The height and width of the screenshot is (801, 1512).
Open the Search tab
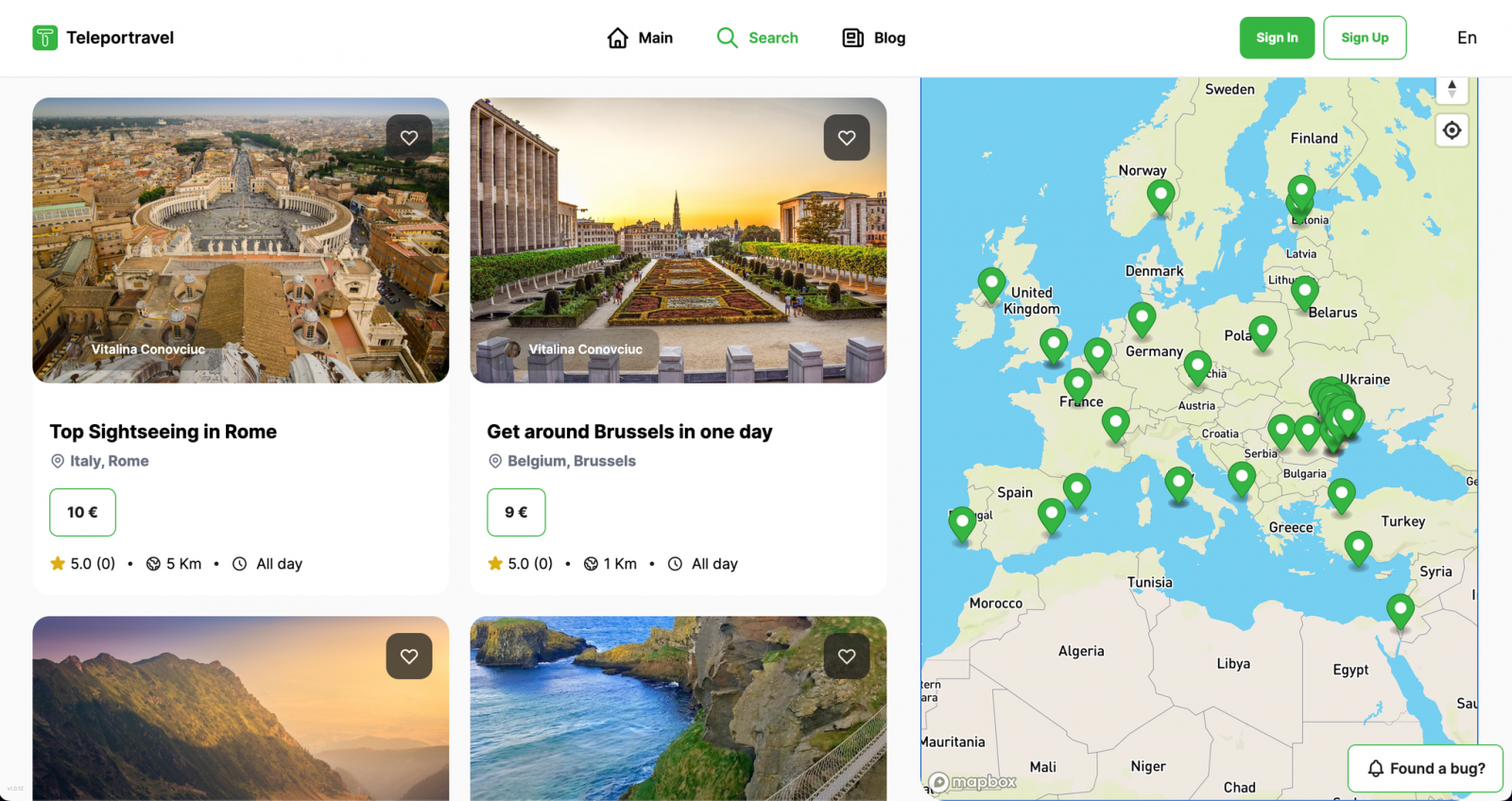[x=757, y=38]
